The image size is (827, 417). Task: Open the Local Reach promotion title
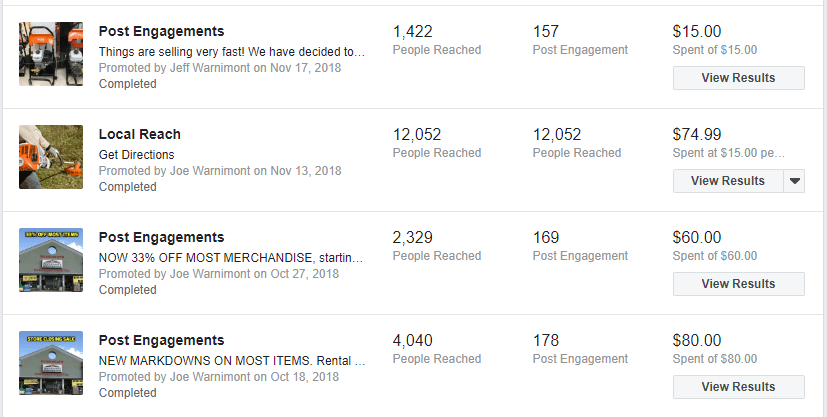click(140, 134)
